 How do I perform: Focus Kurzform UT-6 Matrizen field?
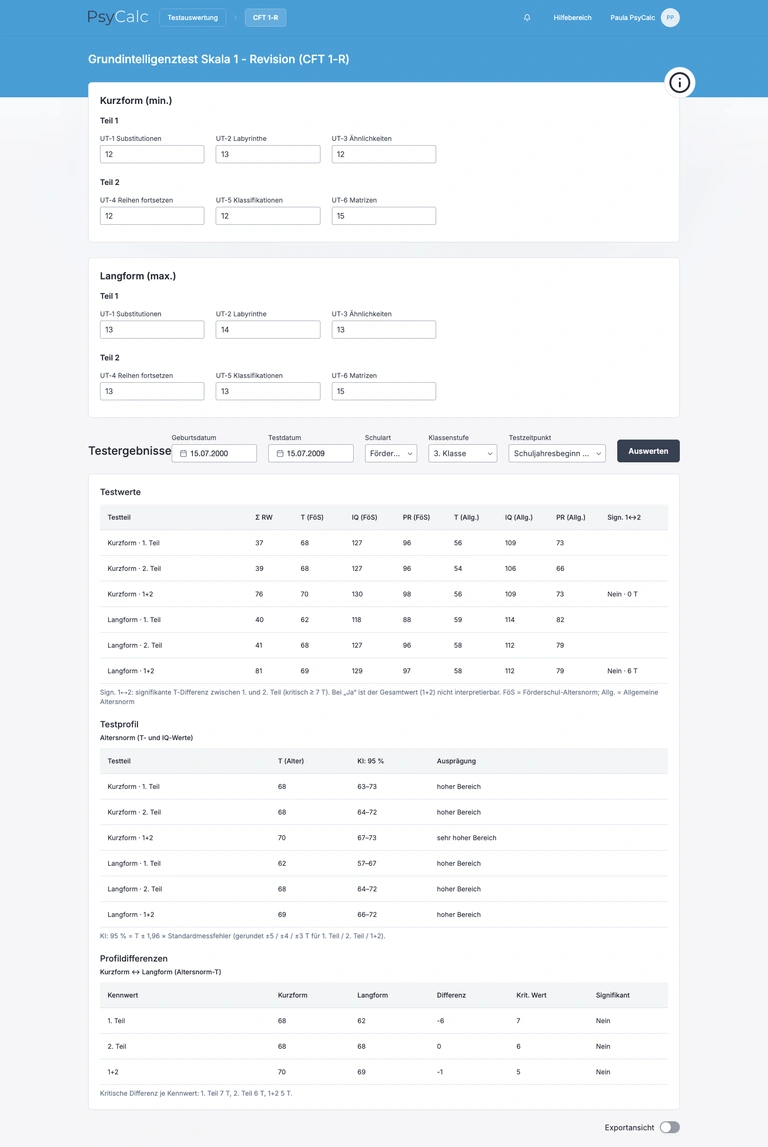[x=383, y=216]
